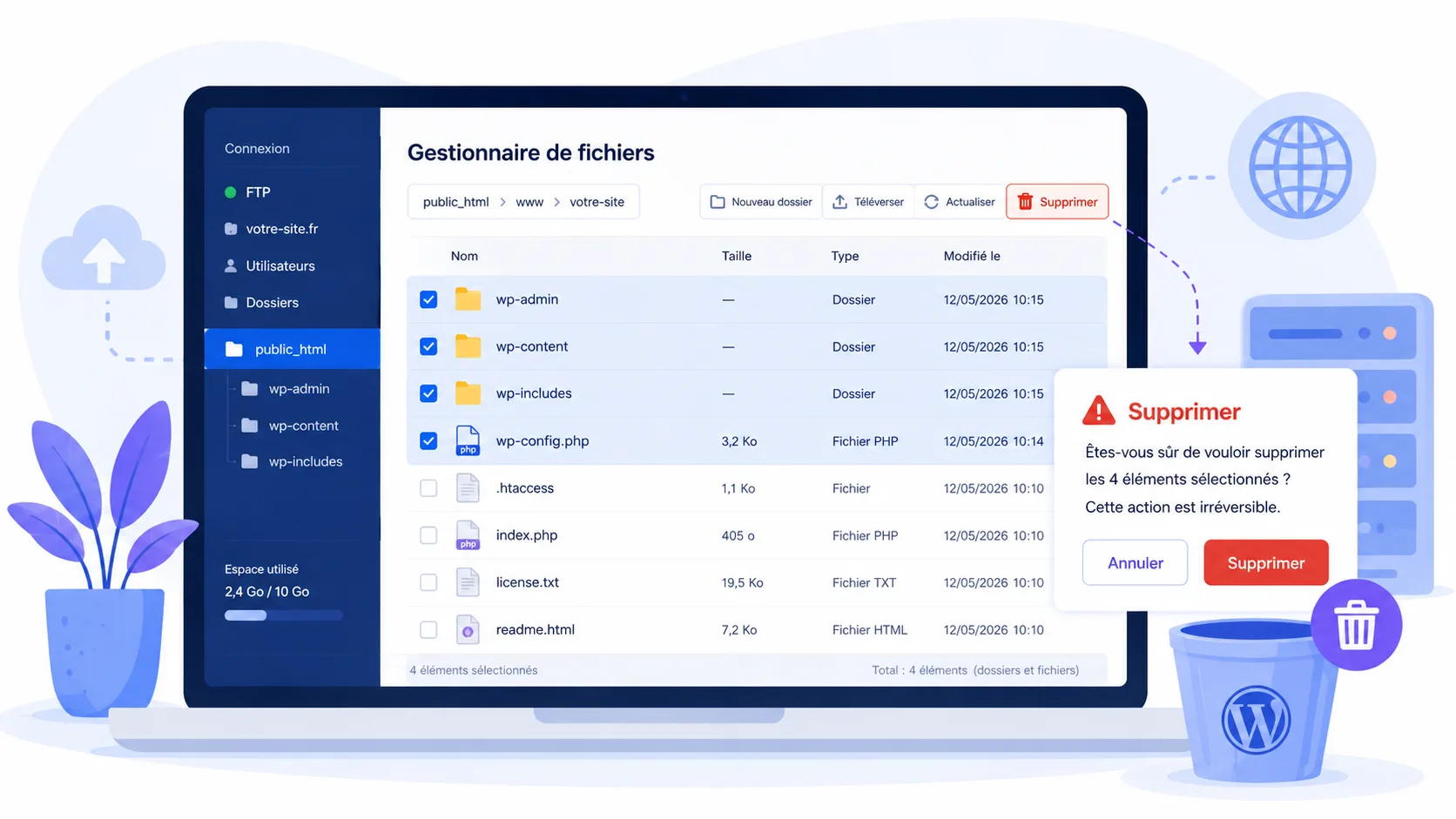Uncheck the wp-config.php checkbox
Viewport: 1456px width, 819px height.
click(428, 440)
